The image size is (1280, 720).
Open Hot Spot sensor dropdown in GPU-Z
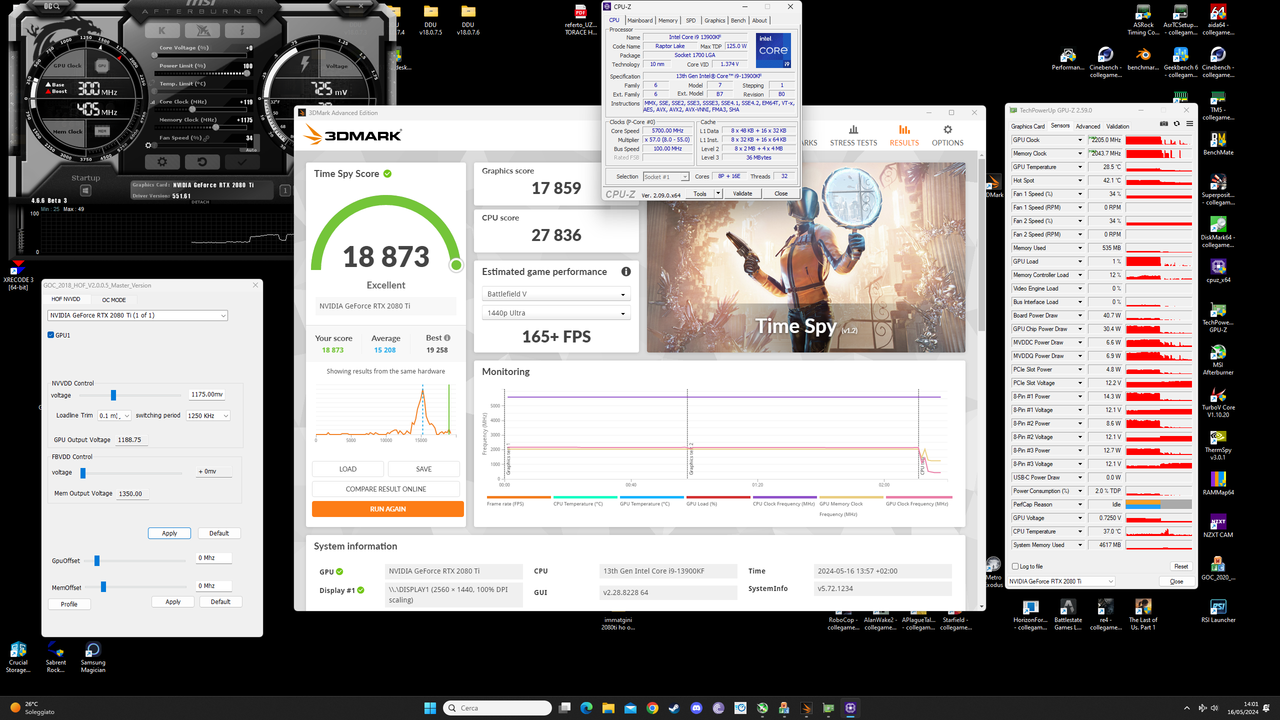coord(1080,181)
